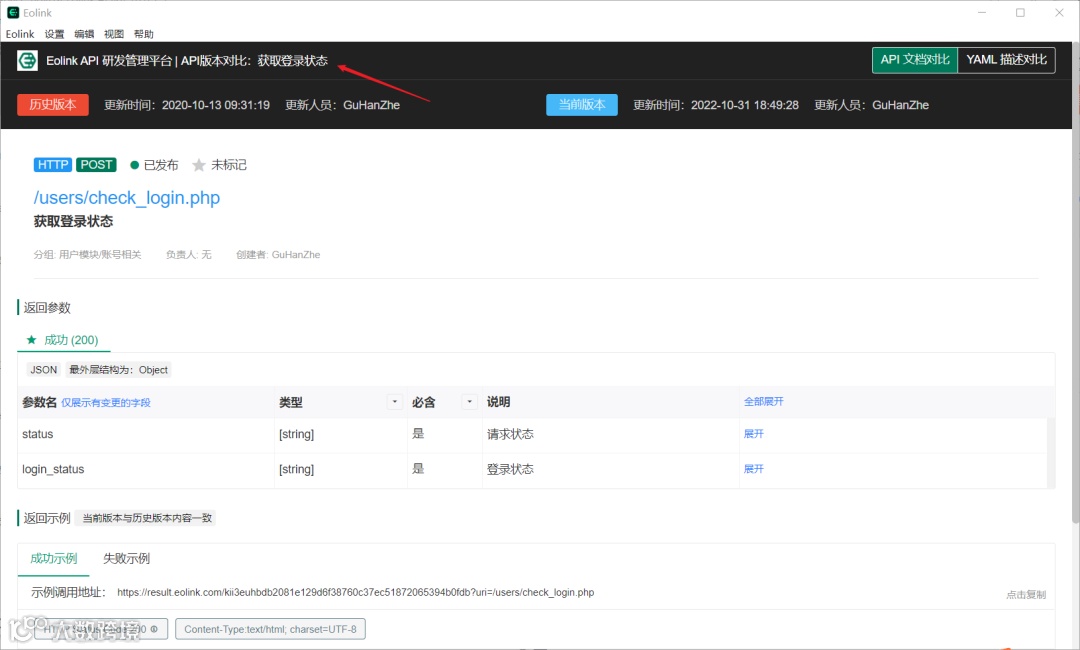This screenshot has width=1080, height=650.
Task: Click the Content-Type:text/html header tag
Action: click(270, 629)
